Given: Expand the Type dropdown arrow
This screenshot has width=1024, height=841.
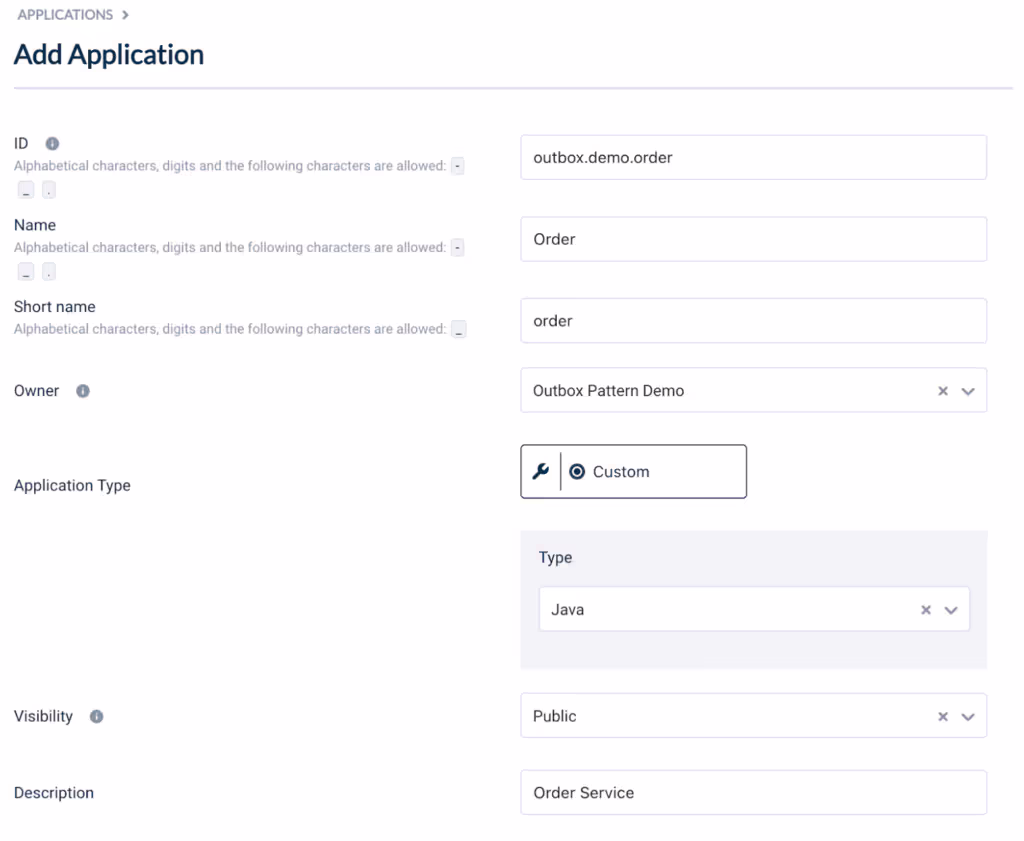Looking at the screenshot, I should (951, 611).
